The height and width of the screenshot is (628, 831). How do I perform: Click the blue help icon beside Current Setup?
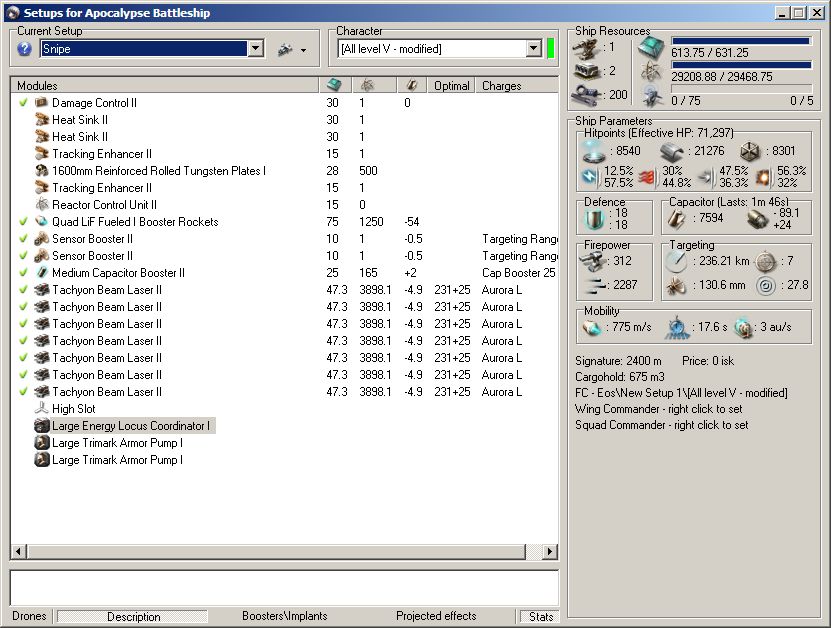(x=24, y=49)
